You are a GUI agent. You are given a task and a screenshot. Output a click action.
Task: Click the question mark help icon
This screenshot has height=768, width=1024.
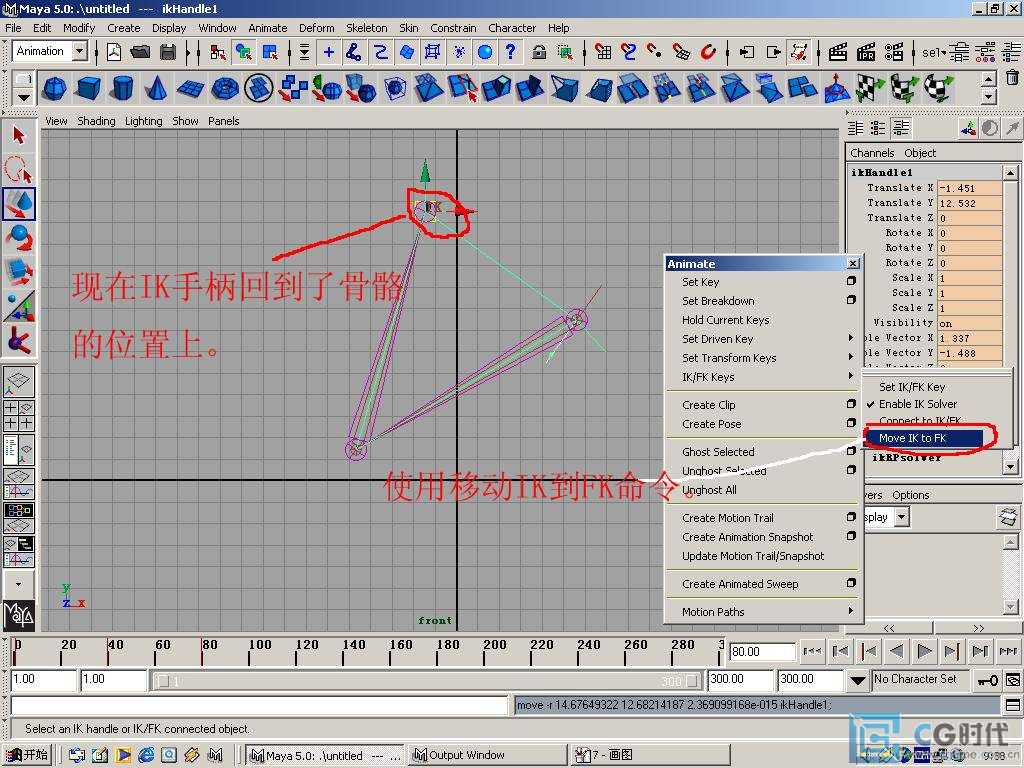[x=511, y=52]
